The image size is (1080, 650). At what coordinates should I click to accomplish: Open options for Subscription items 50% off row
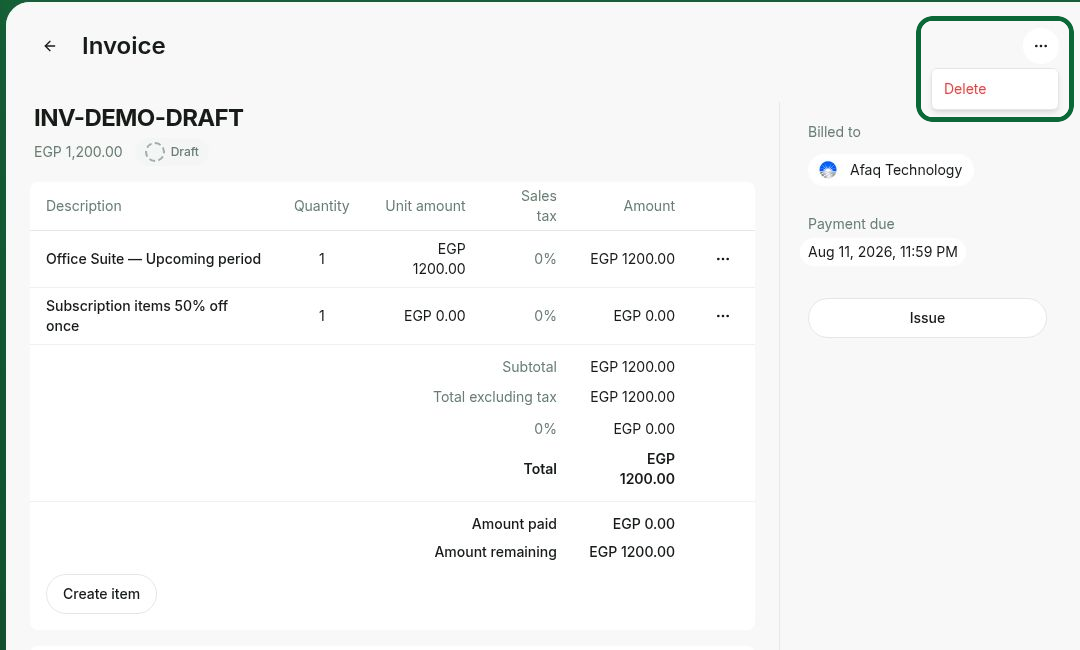coord(723,316)
